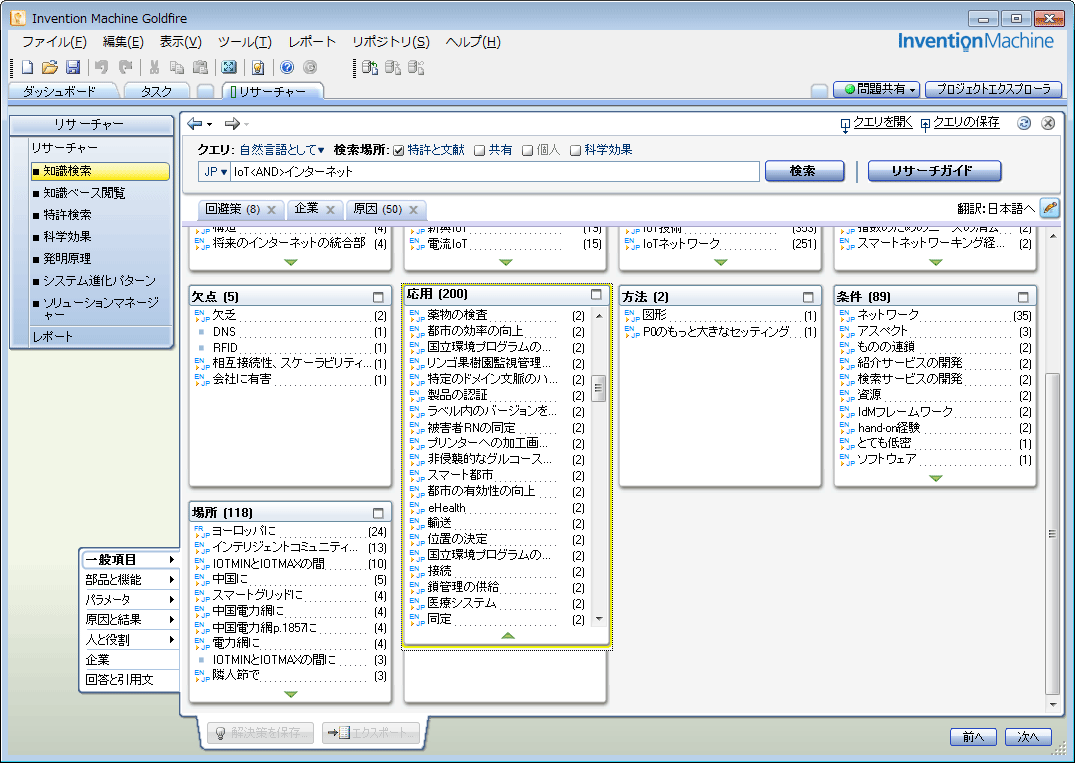Viewport: 1075px width, 763px height.
Task: Maximize the 条件 (89) panel
Action: (1024, 297)
